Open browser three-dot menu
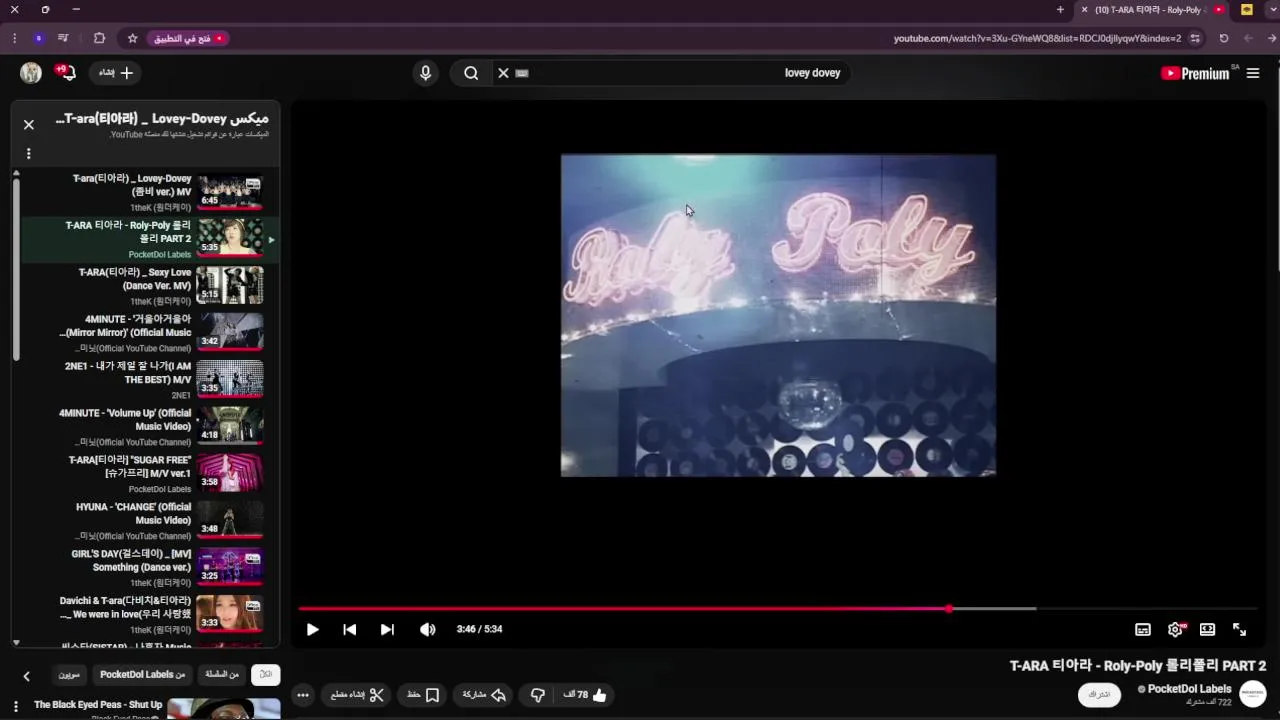 [14, 39]
